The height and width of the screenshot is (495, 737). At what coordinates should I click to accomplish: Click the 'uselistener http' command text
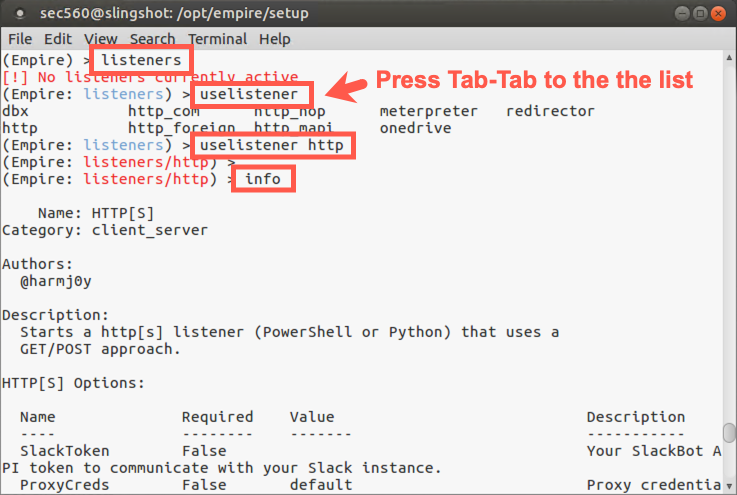(x=272, y=145)
